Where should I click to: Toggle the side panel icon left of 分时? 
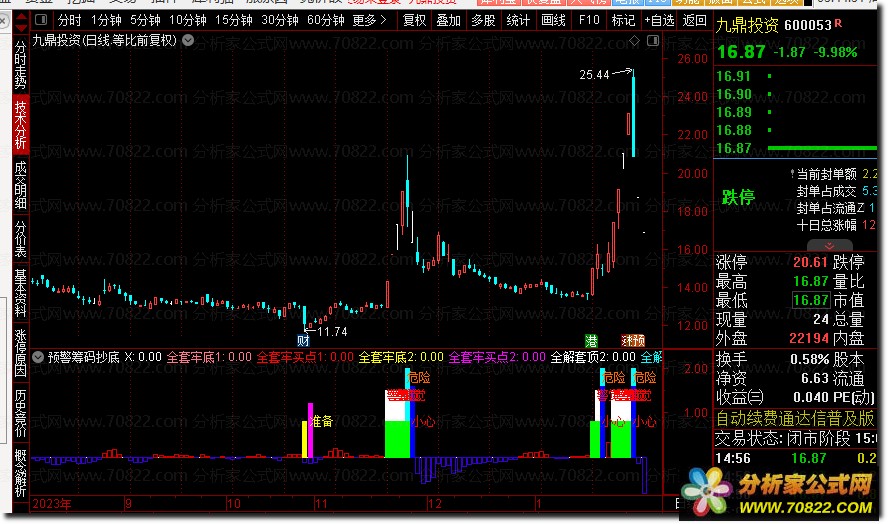[41, 20]
